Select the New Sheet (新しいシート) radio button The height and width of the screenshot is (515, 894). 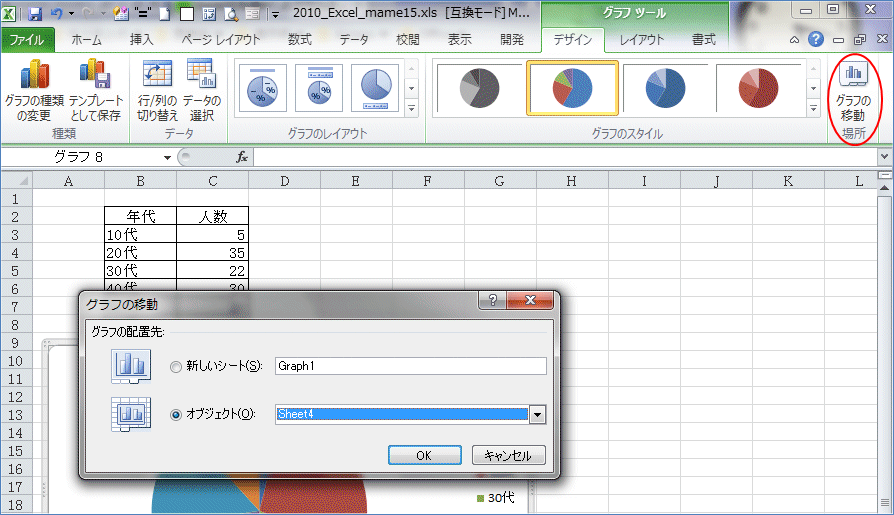click(177, 366)
